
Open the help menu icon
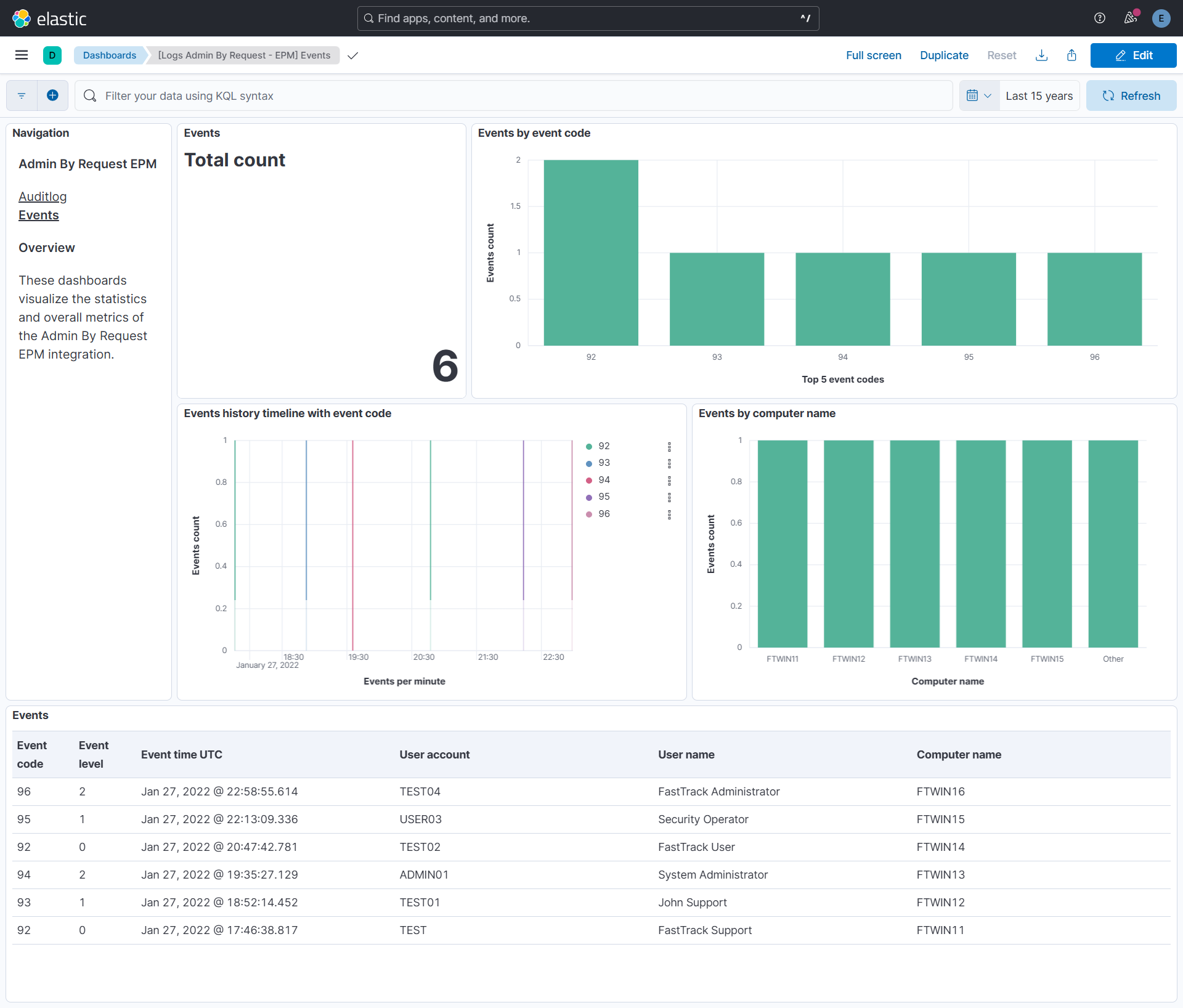coord(1100,18)
